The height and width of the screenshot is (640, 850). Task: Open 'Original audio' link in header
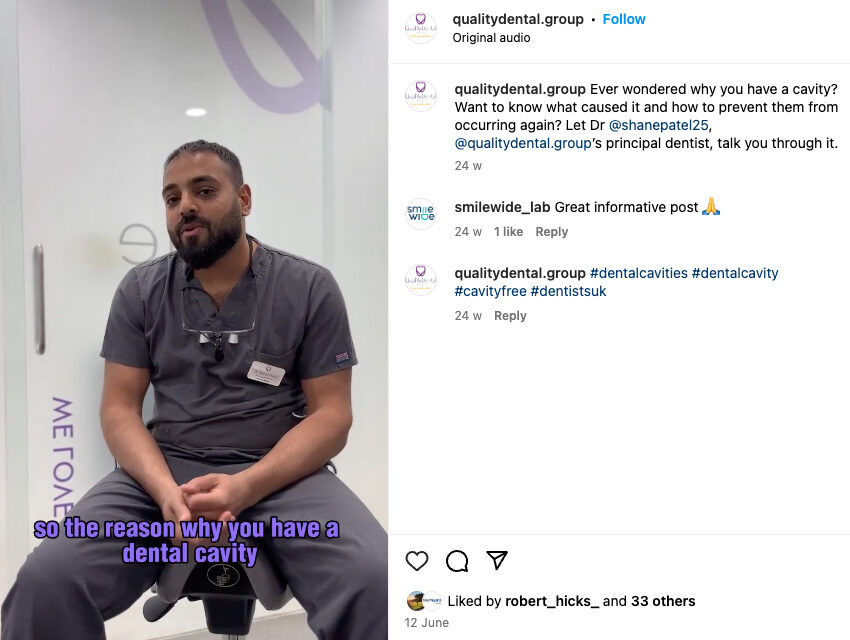[491, 38]
